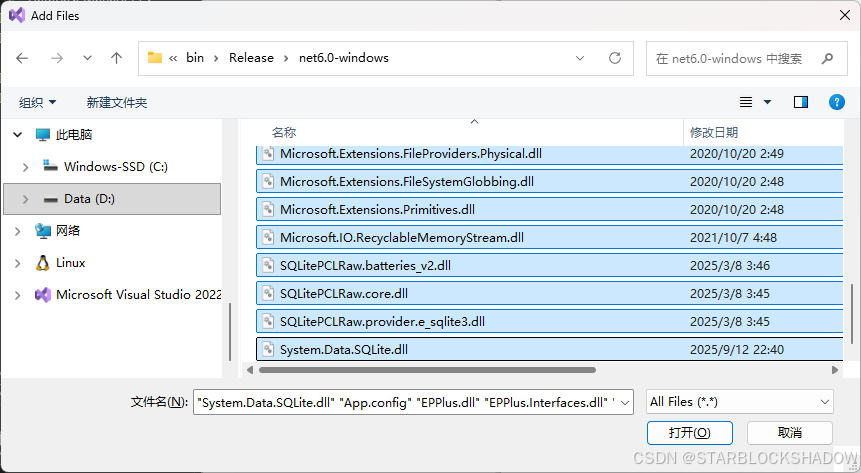This screenshot has width=861, height=473.
Task: Click date 2025/9/12 22:40 cell
Action: (x=737, y=349)
